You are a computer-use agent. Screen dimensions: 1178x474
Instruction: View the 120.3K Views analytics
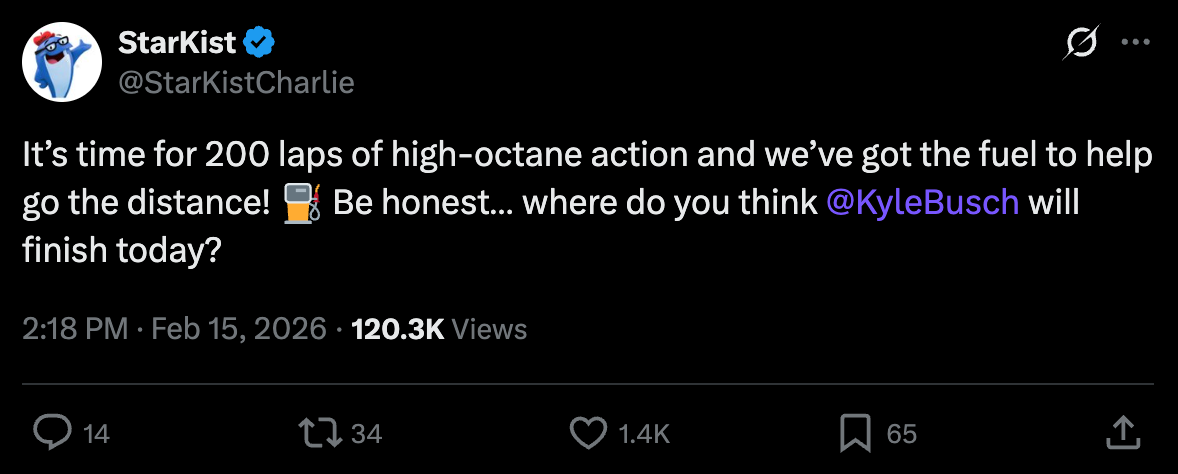tap(439, 329)
